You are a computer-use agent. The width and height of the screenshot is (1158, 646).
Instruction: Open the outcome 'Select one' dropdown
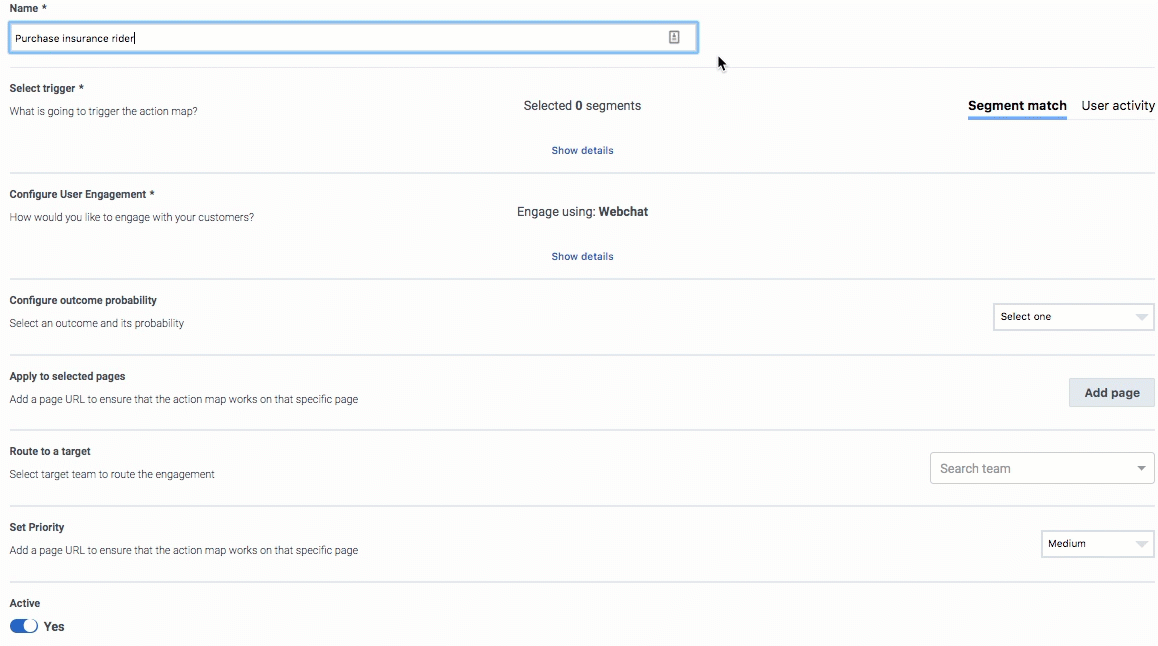point(1073,317)
